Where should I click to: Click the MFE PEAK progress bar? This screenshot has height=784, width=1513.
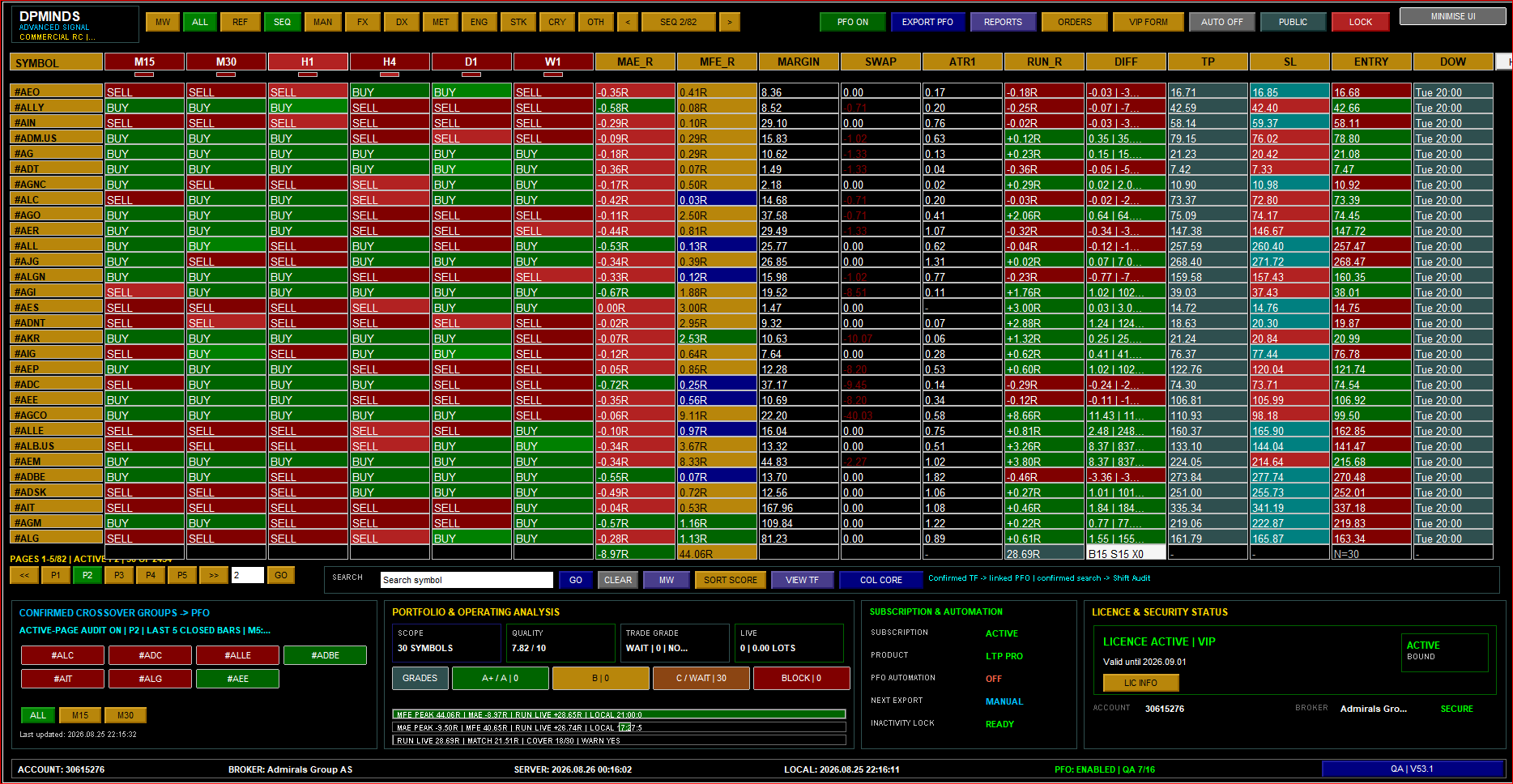620,714
